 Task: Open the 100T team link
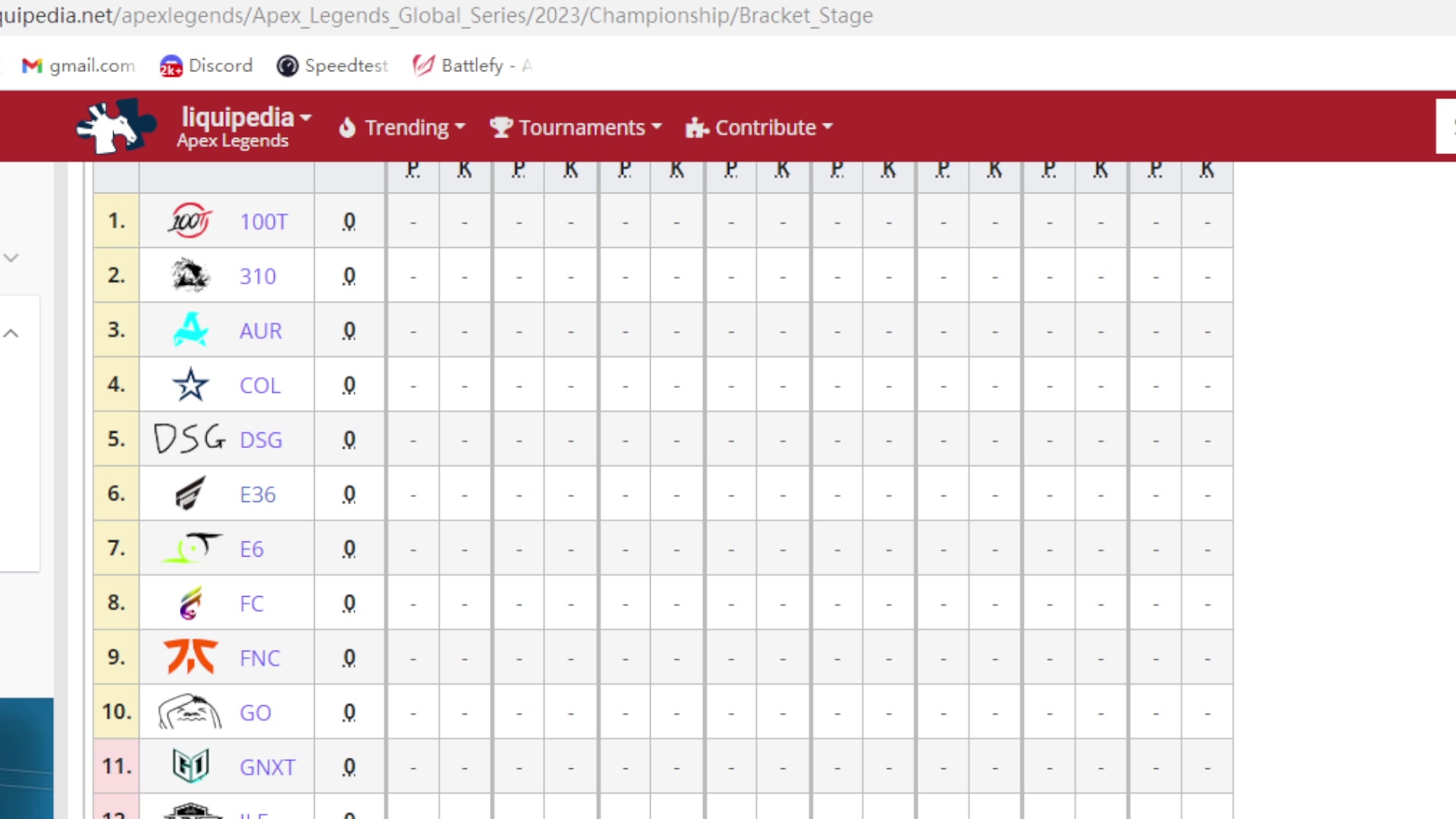[263, 221]
